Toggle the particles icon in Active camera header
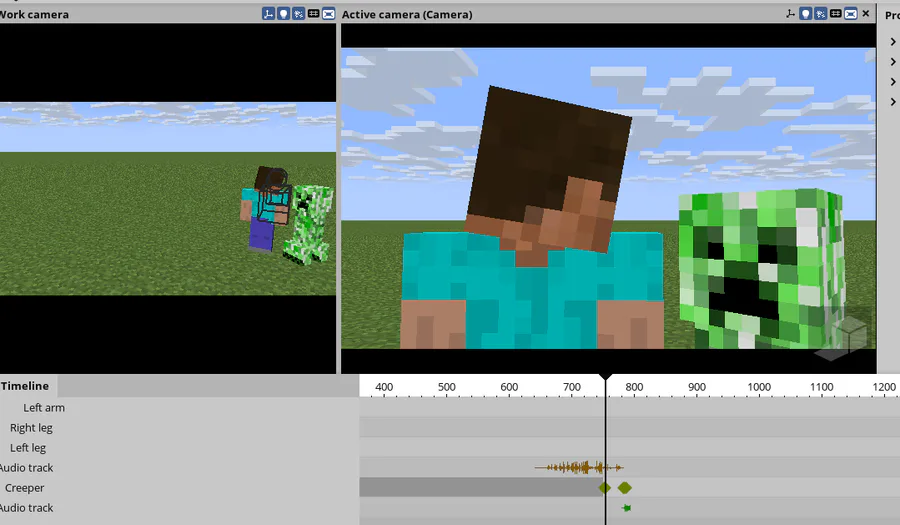900x525 pixels. [821, 14]
